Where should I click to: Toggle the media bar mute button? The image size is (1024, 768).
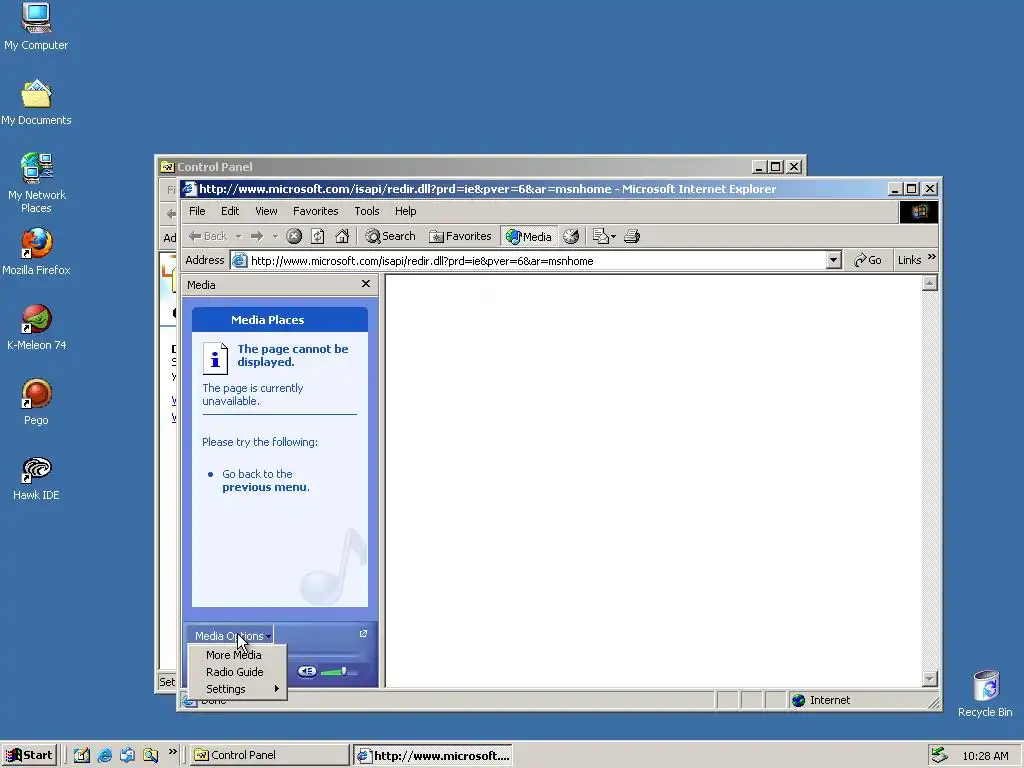click(x=307, y=671)
